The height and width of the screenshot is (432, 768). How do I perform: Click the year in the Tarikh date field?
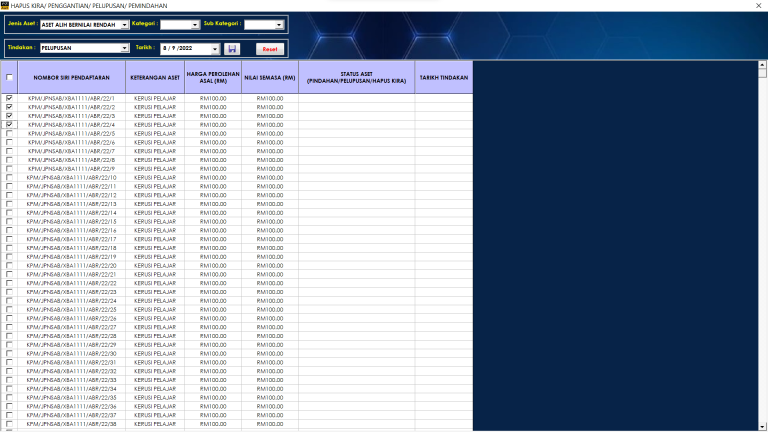coord(187,48)
